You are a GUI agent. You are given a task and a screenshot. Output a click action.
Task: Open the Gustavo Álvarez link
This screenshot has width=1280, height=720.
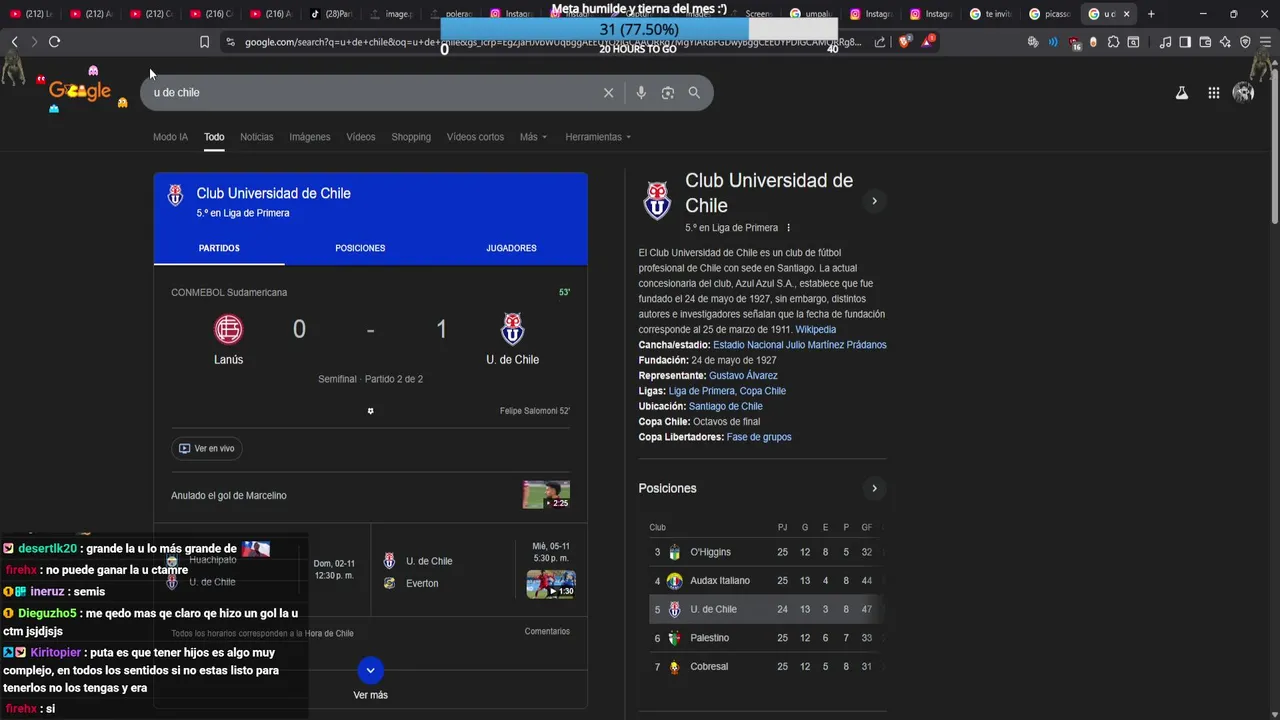743,376
